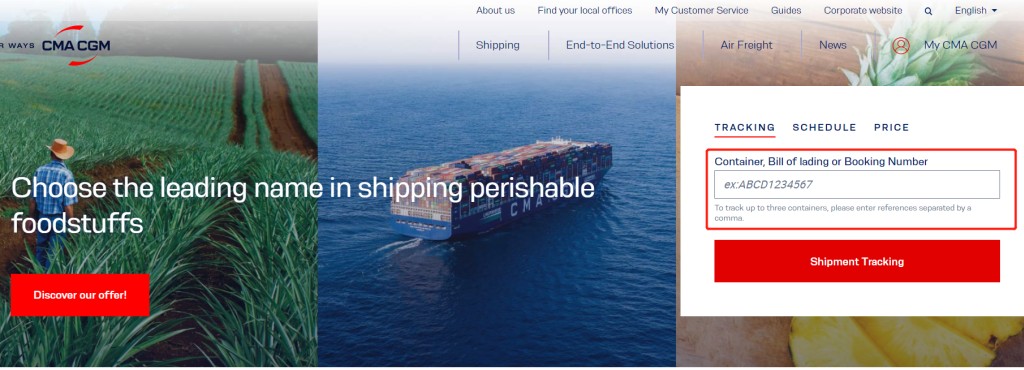Image resolution: width=1024 pixels, height=370 pixels.
Task: Open the Corporate website link
Action: click(x=863, y=10)
